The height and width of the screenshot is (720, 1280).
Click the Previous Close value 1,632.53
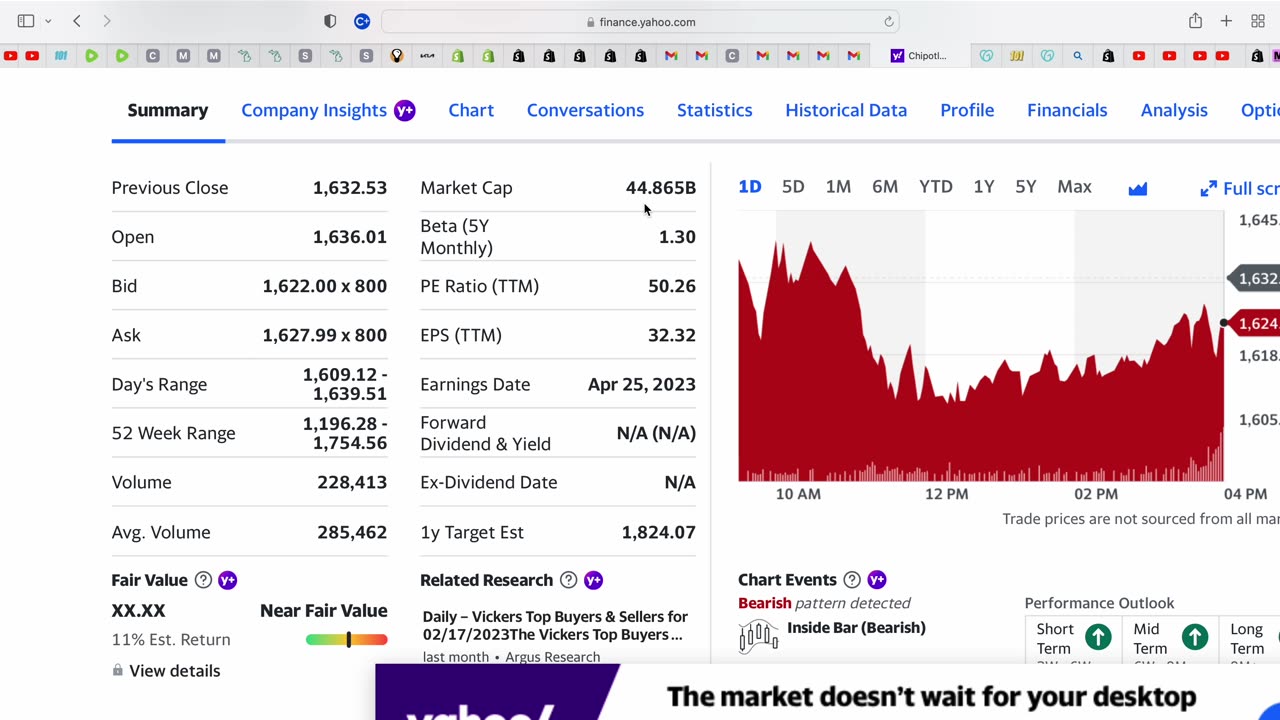350,188
